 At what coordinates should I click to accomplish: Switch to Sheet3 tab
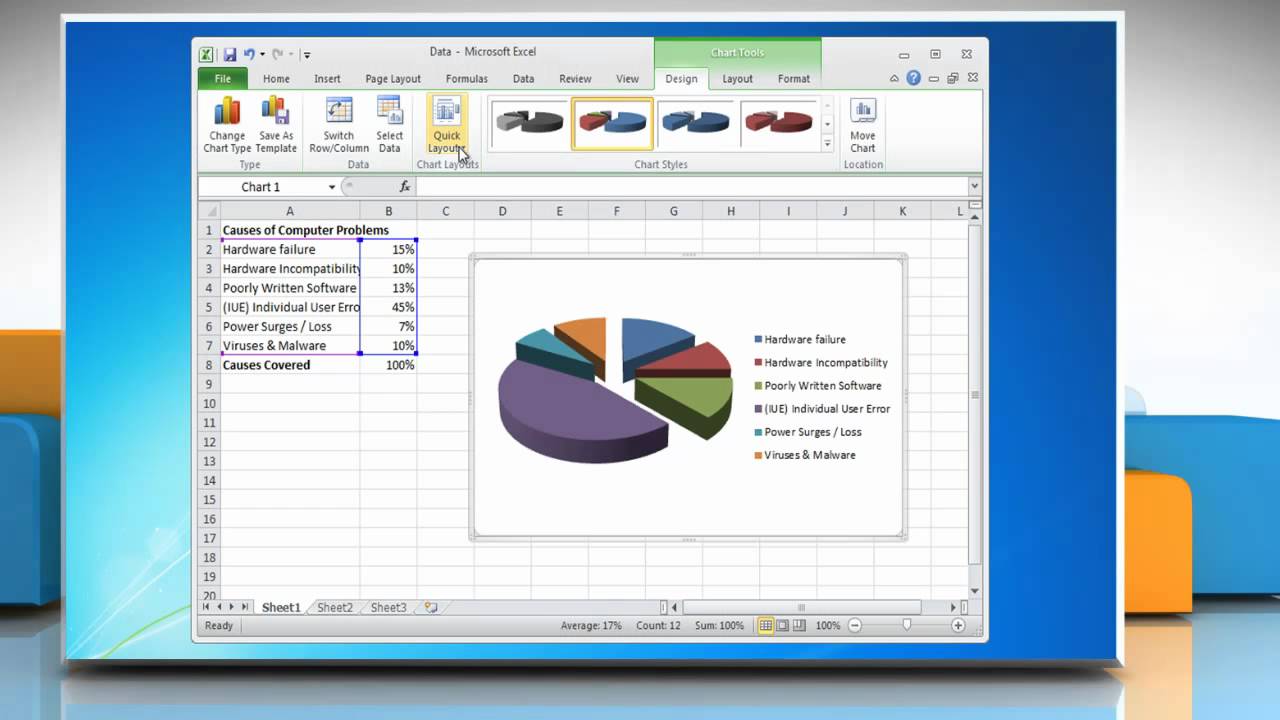click(388, 607)
